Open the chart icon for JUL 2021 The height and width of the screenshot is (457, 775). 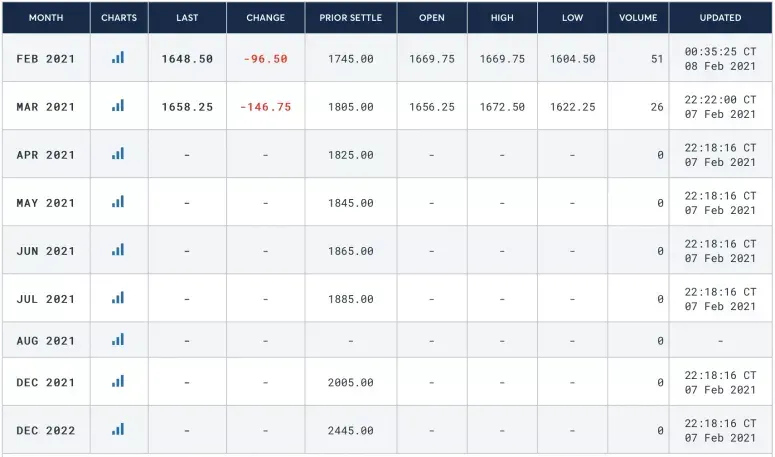click(118, 297)
